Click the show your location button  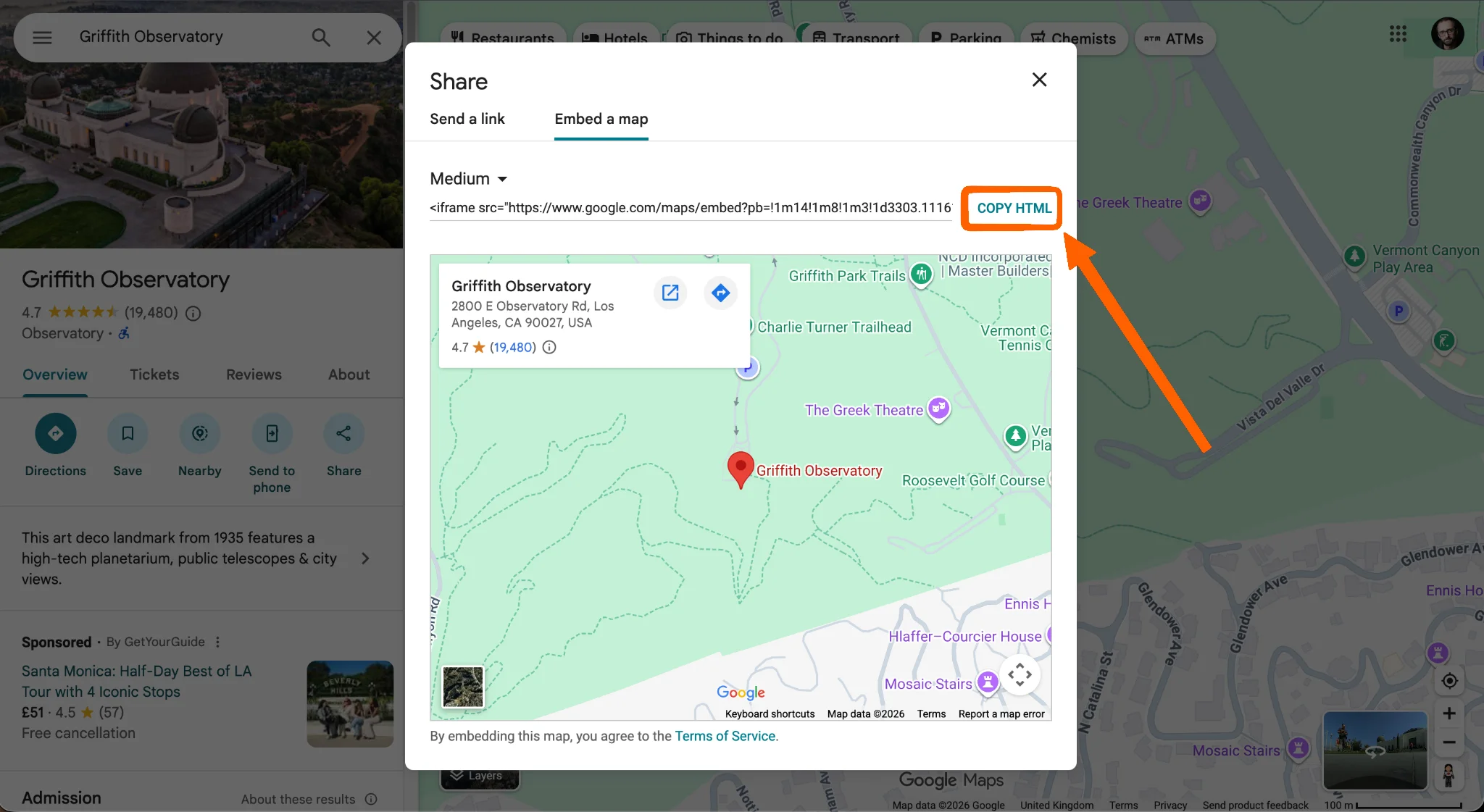(x=1449, y=681)
